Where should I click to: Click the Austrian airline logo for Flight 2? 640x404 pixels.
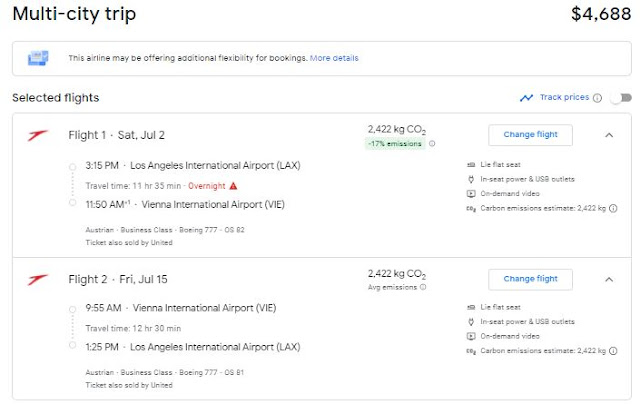pos(38,279)
